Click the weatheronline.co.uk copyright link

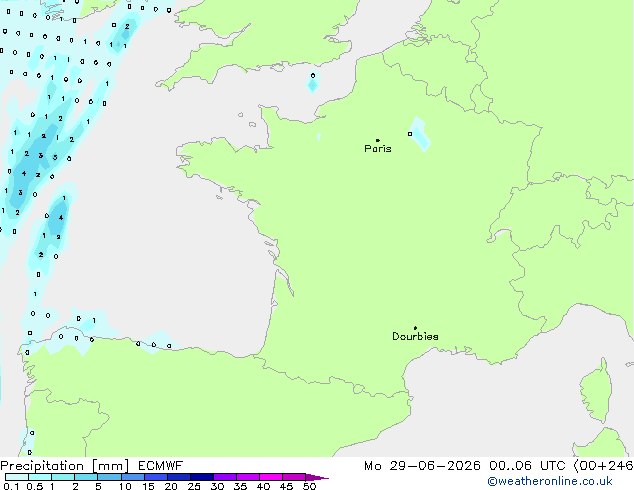click(x=550, y=481)
